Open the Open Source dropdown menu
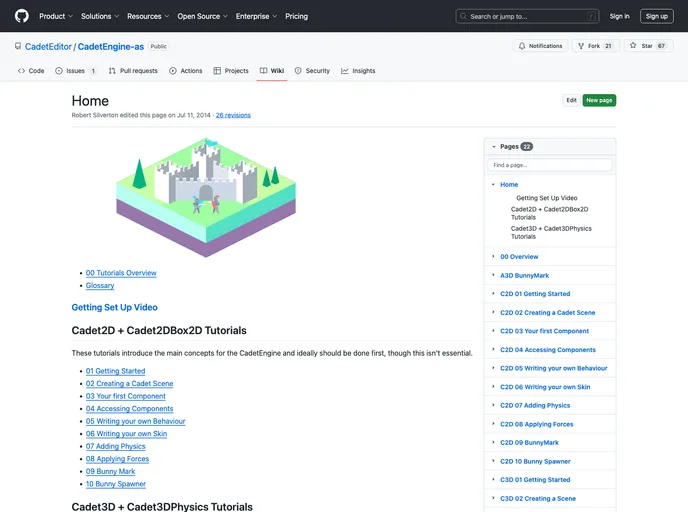688x512 pixels. [203, 16]
